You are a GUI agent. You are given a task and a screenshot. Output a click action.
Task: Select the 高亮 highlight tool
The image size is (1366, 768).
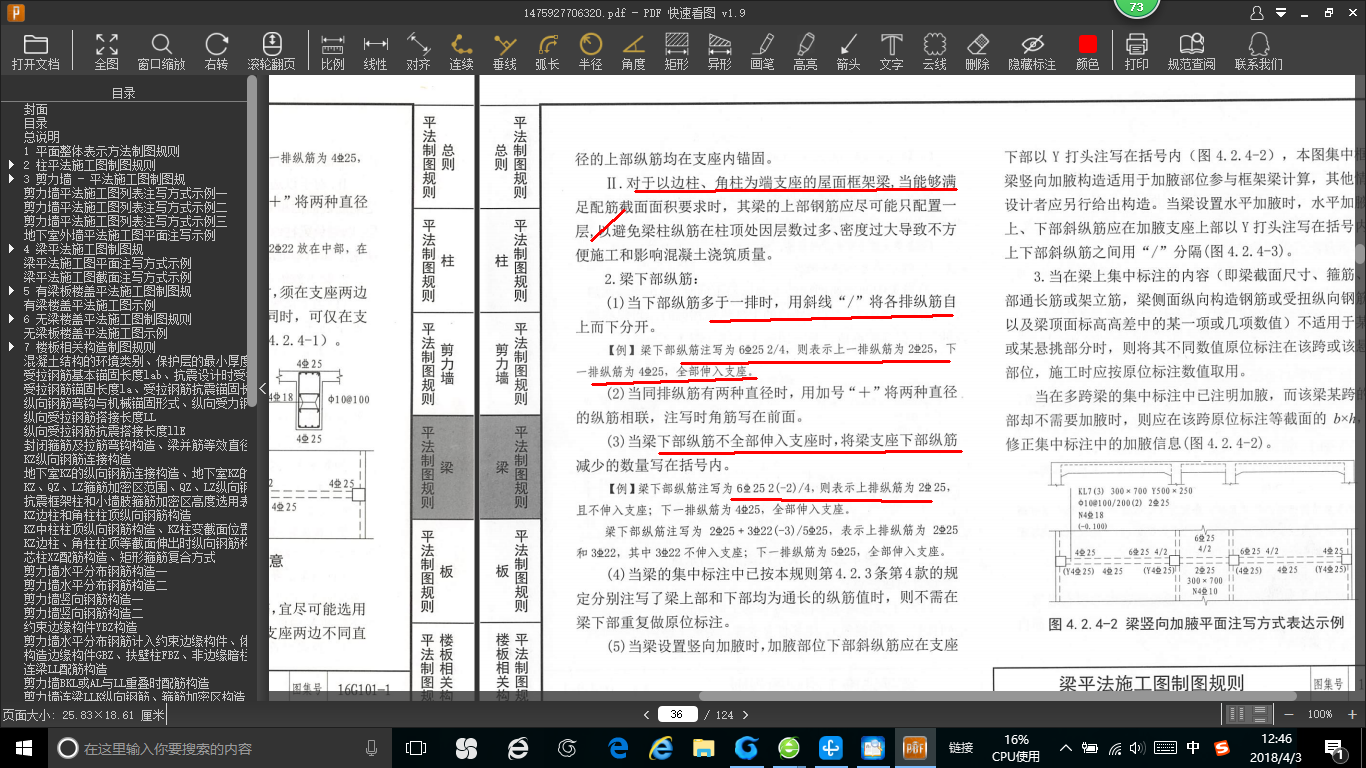coord(806,51)
